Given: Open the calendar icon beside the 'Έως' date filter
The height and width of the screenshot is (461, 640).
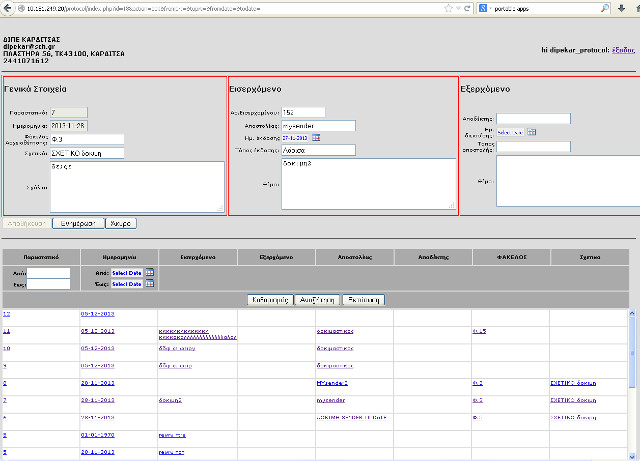Looking at the screenshot, I should click(x=149, y=284).
